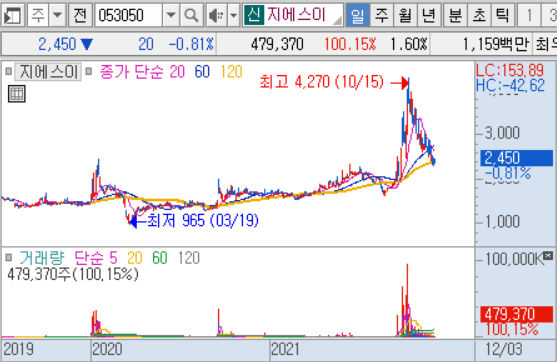The image size is (557, 362).
Task: Click the speaker sound icon
Action: pyautogui.click(x=216, y=15)
